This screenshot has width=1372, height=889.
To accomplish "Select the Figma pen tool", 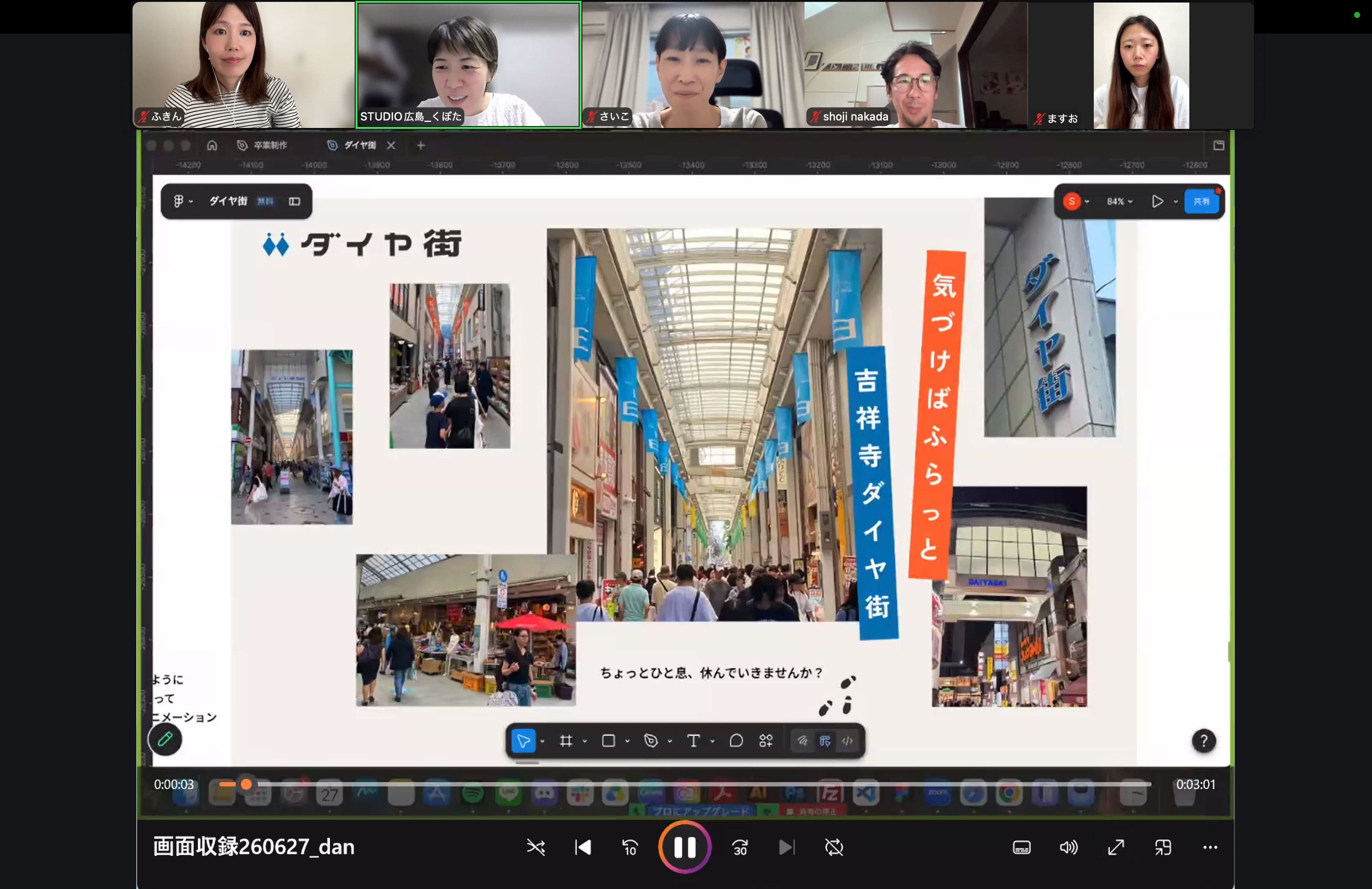I will (x=651, y=741).
